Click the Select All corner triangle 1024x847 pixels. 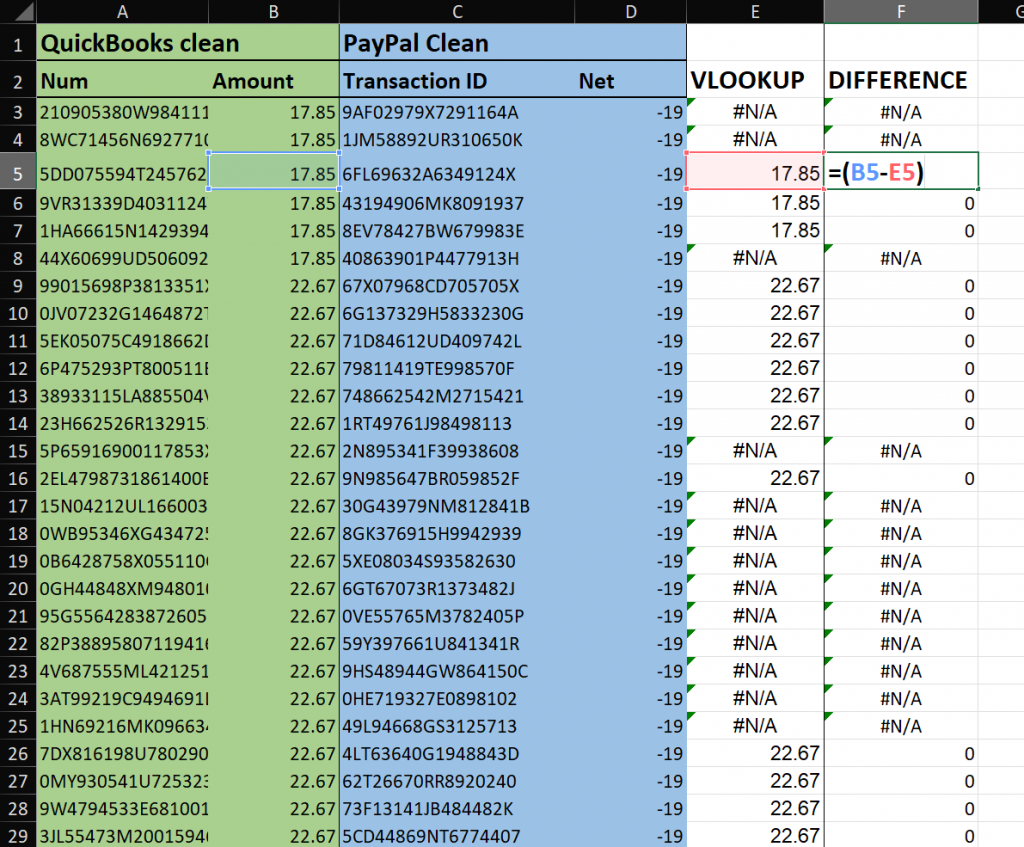click(17, 11)
